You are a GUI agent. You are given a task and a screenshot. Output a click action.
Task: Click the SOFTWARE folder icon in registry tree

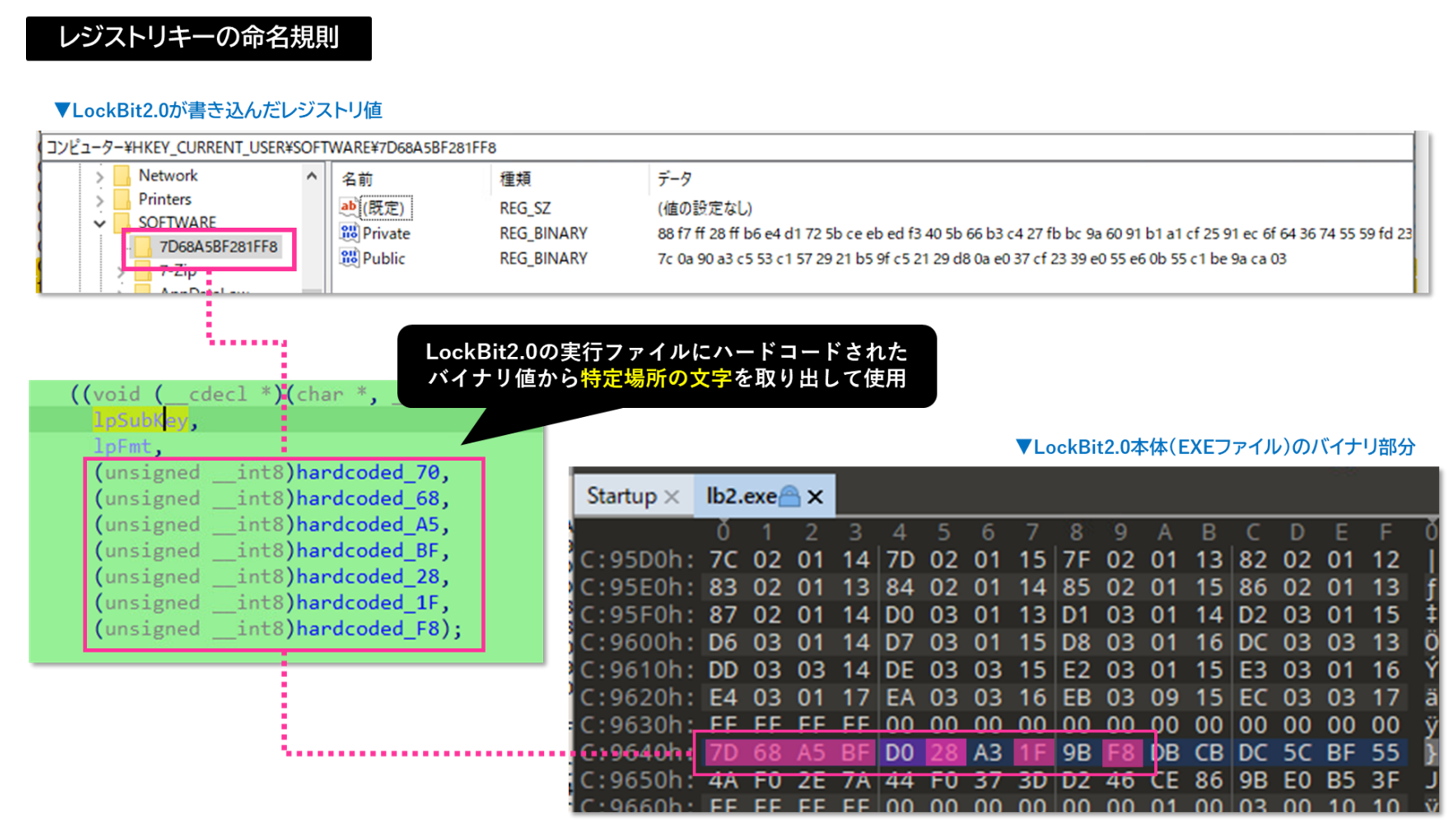pos(123,222)
